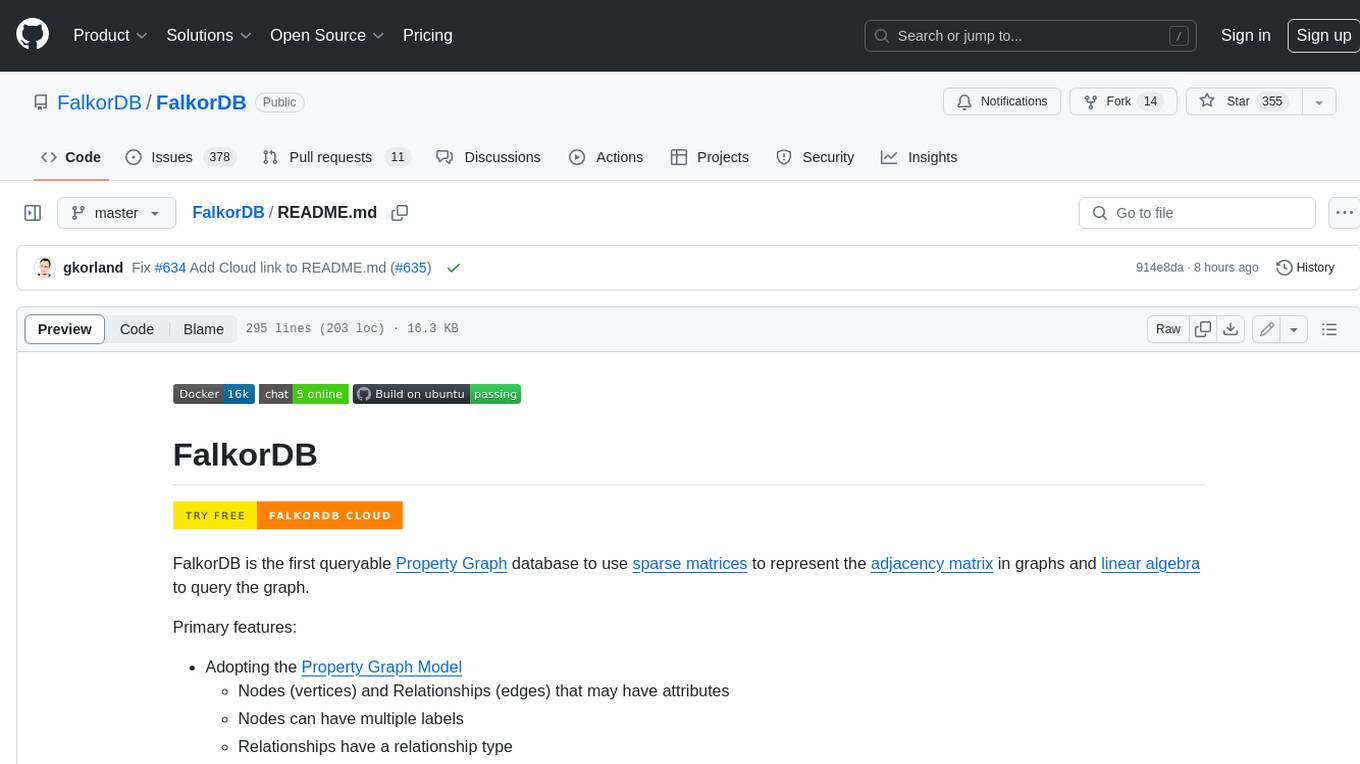Open the Property Graph link
The image size is (1360, 764).
(x=451, y=563)
